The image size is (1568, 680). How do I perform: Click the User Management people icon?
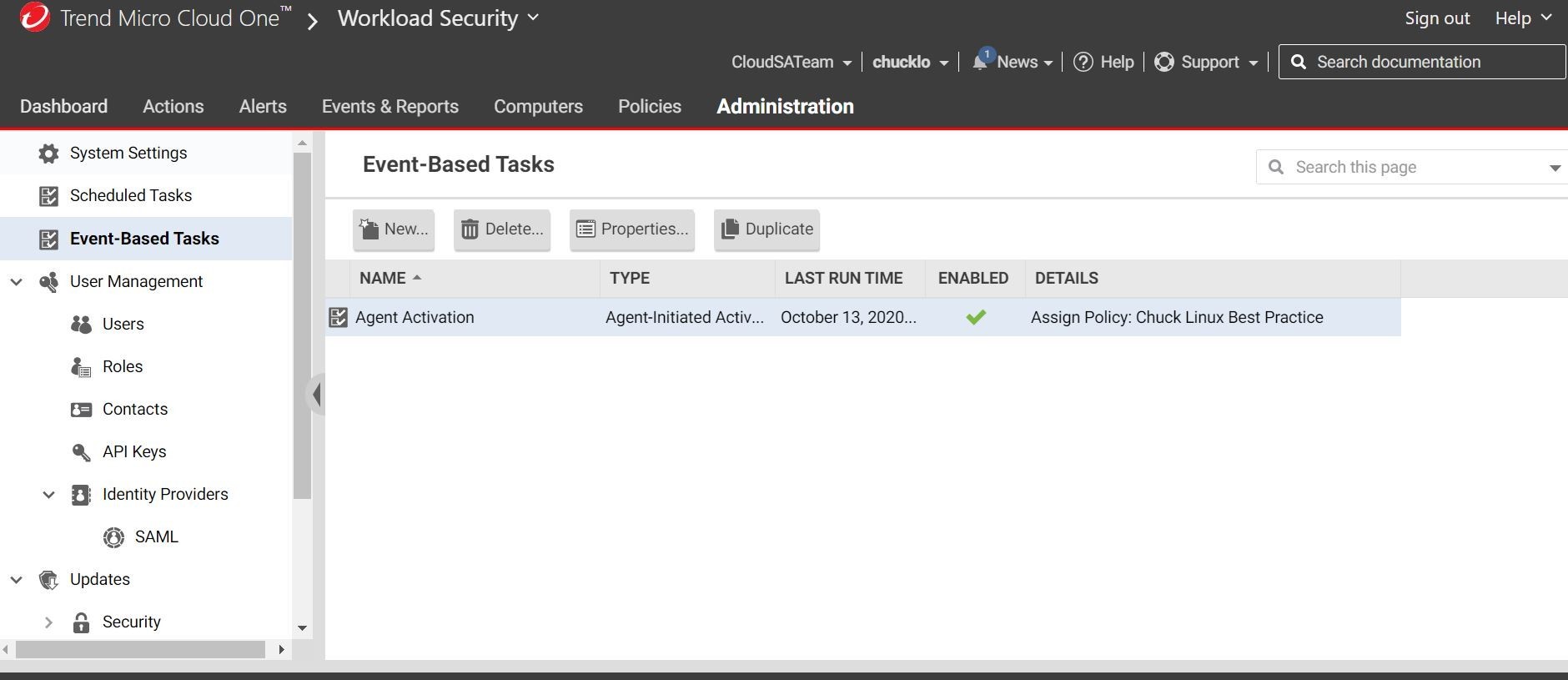point(48,282)
